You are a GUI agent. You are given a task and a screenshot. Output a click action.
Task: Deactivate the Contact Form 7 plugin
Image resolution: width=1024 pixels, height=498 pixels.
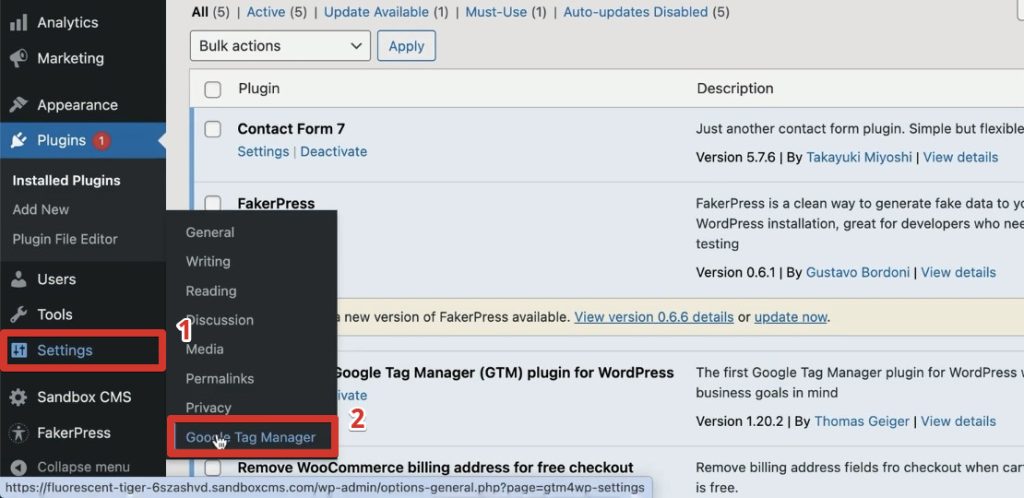coord(334,151)
